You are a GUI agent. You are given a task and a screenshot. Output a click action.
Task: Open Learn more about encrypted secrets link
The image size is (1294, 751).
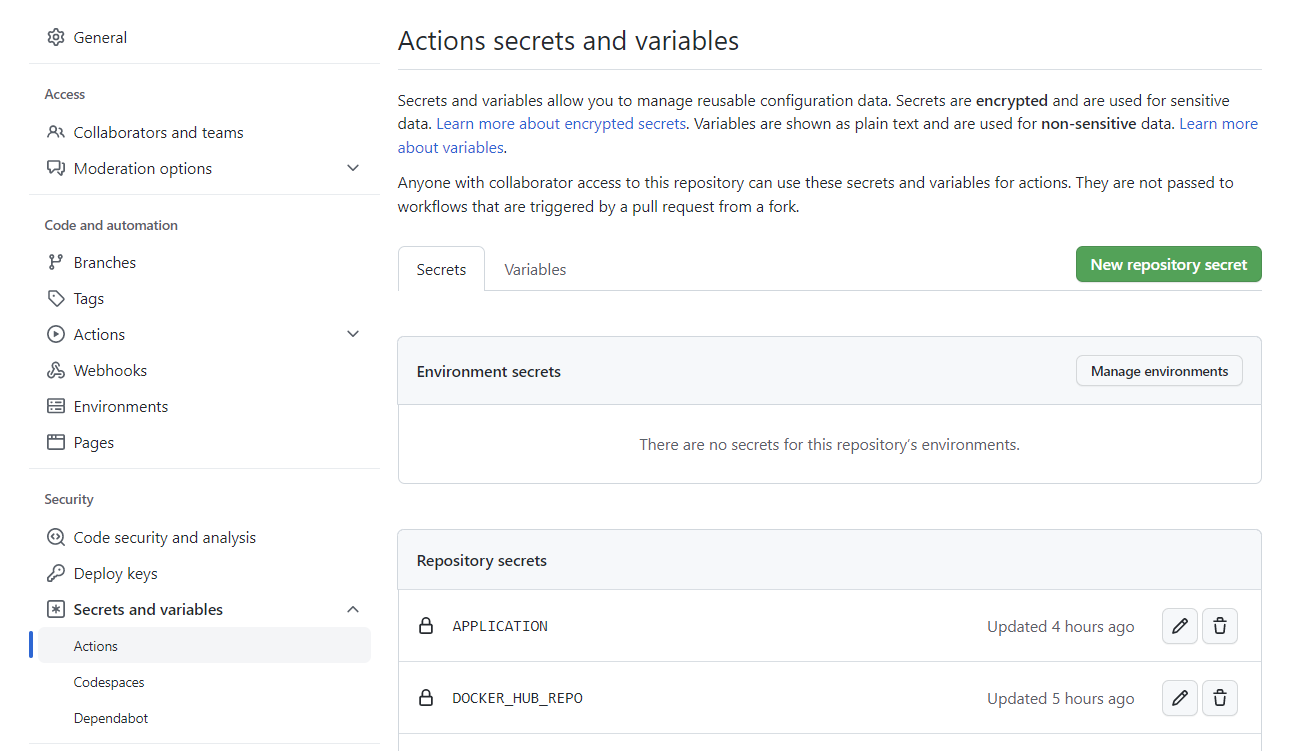coord(561,124)
